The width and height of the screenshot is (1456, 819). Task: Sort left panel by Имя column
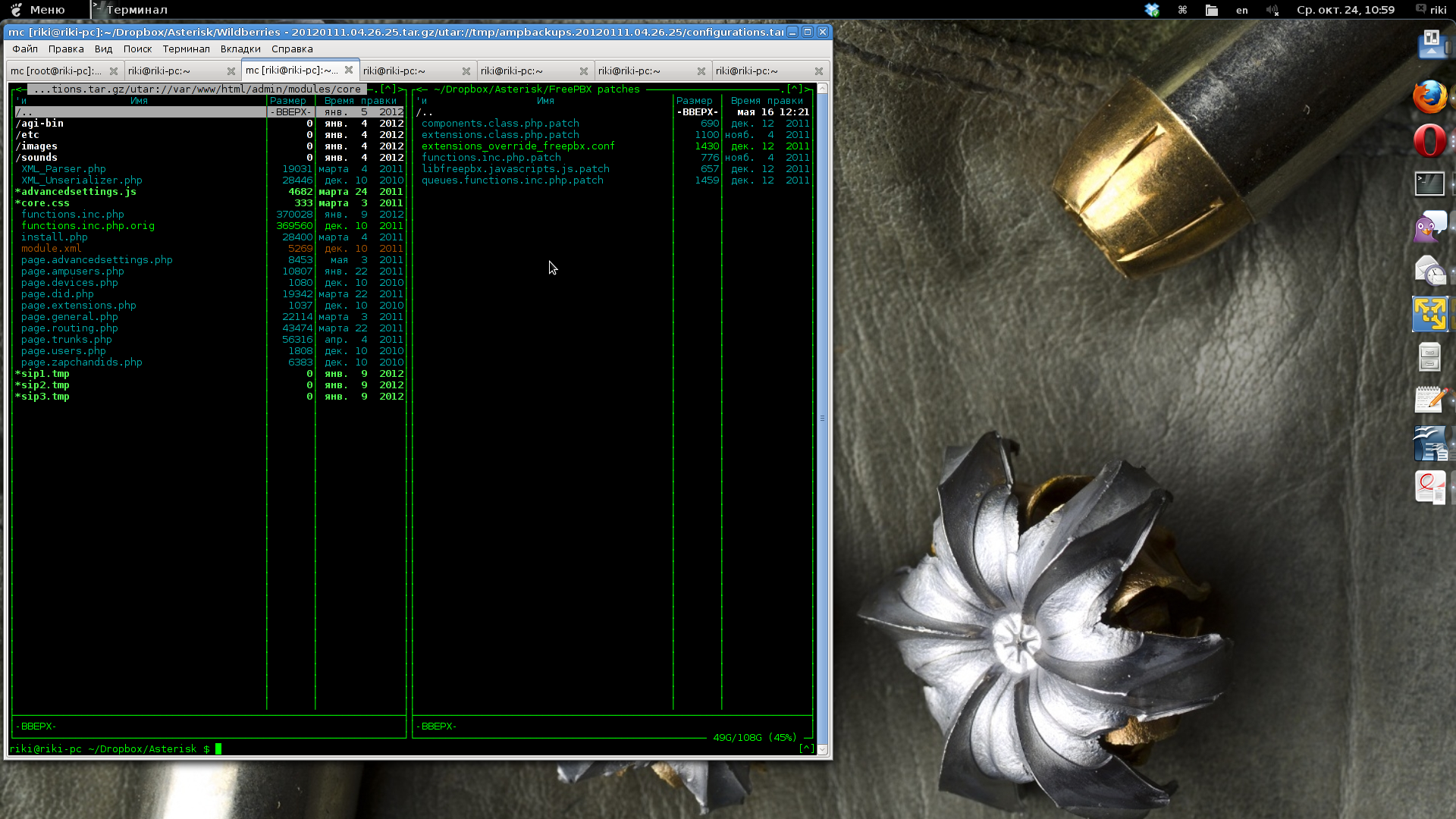point(139,100)
